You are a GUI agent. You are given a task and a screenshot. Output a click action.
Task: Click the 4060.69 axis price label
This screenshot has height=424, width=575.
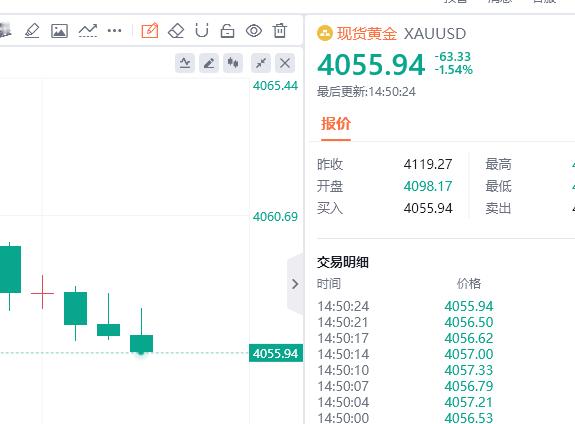point(275,217)
